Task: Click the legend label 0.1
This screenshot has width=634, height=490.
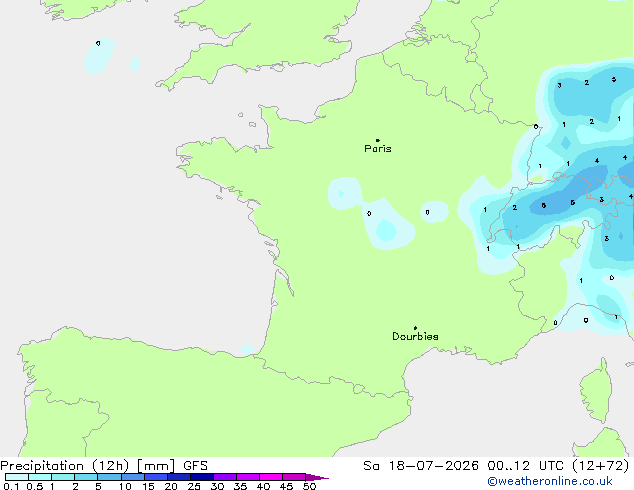Action: pyautogui.click(x=11, y=486)
